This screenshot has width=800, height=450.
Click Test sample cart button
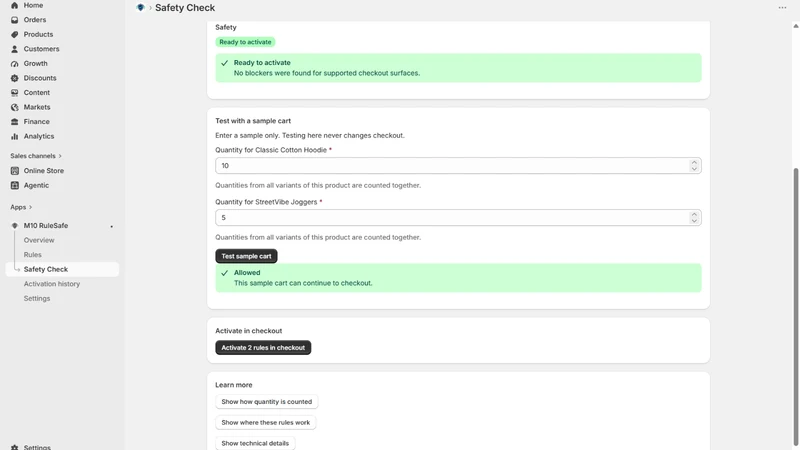coord(246,256)
